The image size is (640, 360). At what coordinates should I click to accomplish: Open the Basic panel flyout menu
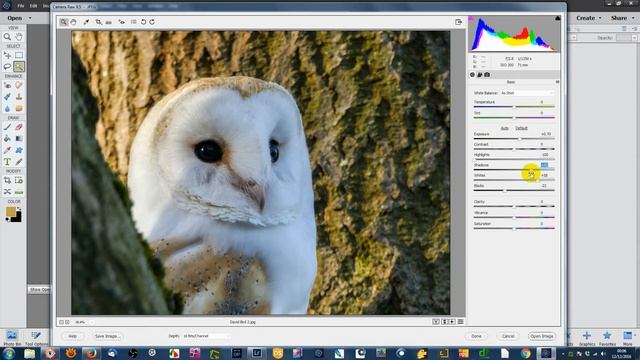tap(557, 82)
